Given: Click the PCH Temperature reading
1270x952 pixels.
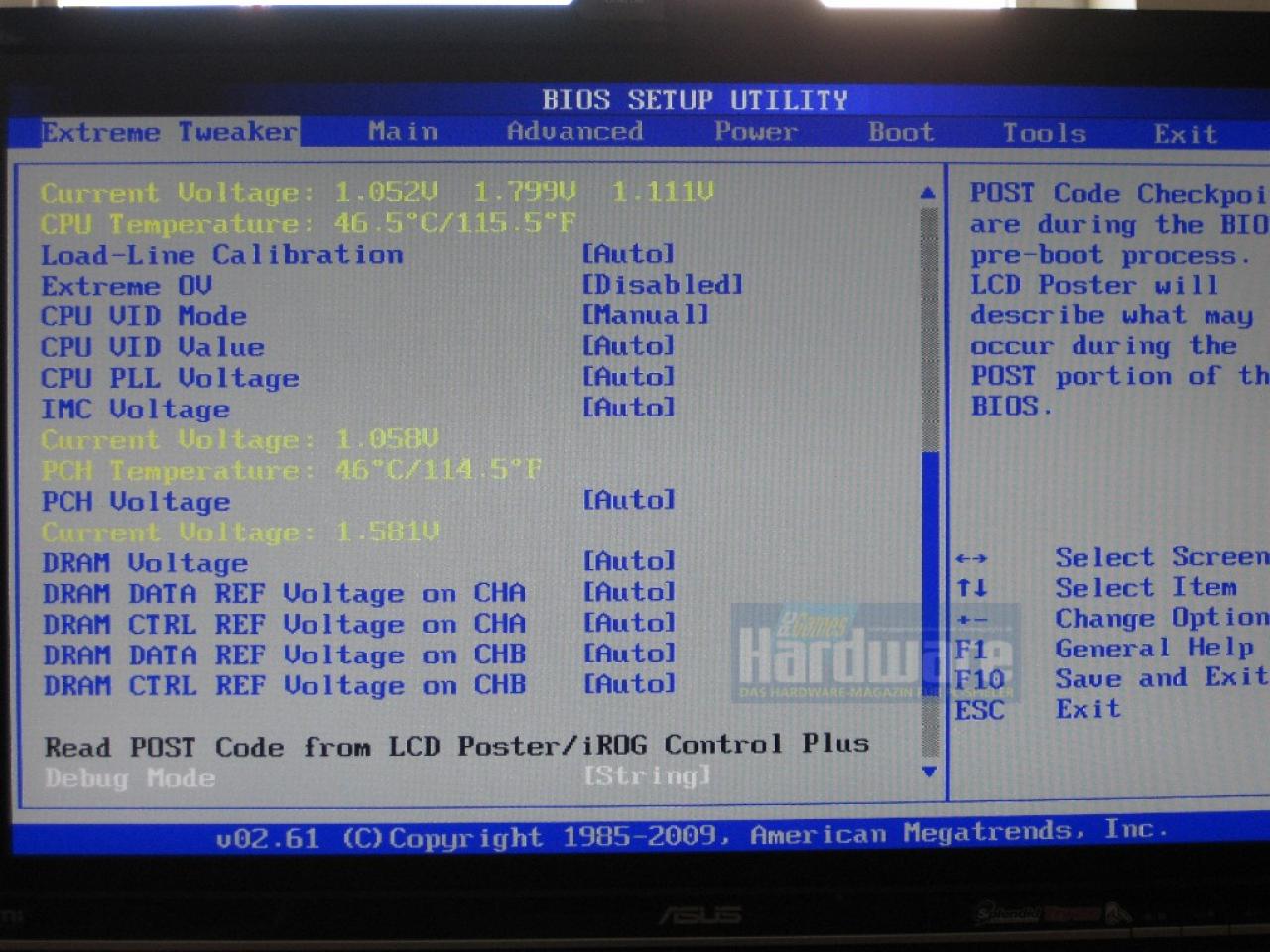Looking at the screenshot, I should pyautogui.click(x=292, y=470).
